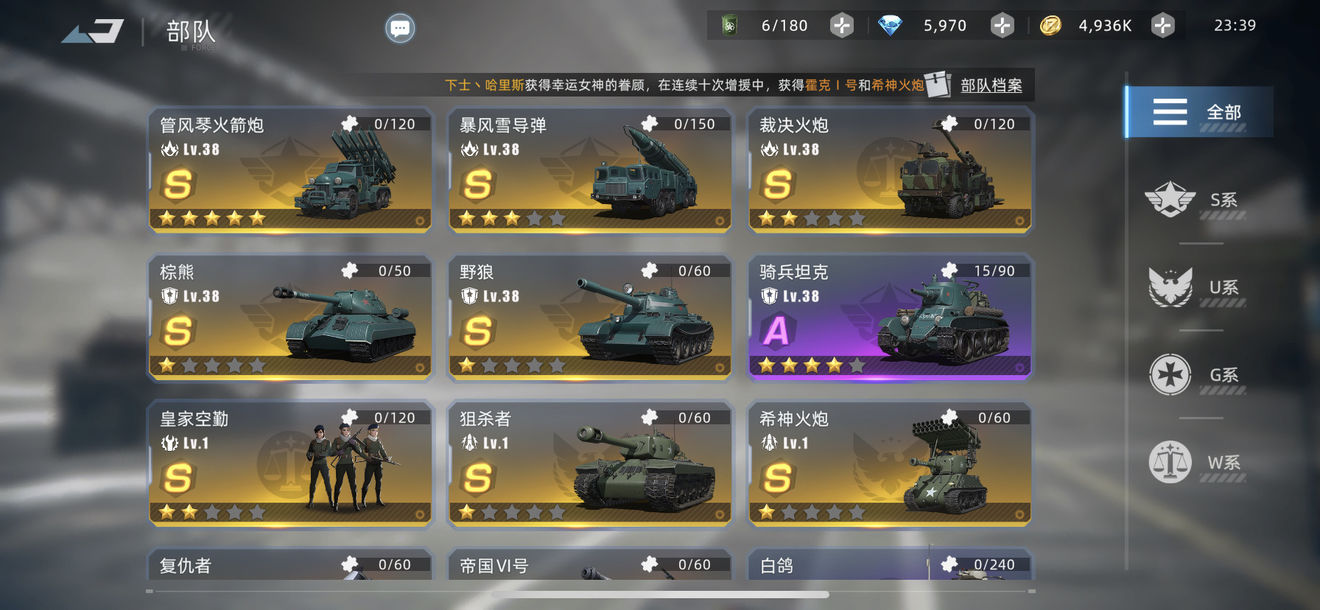Image resolution: width=1320 pixels, height=610 pixels.
Task: Click the gold coin currency icon
Action: tap(1050, 26)
